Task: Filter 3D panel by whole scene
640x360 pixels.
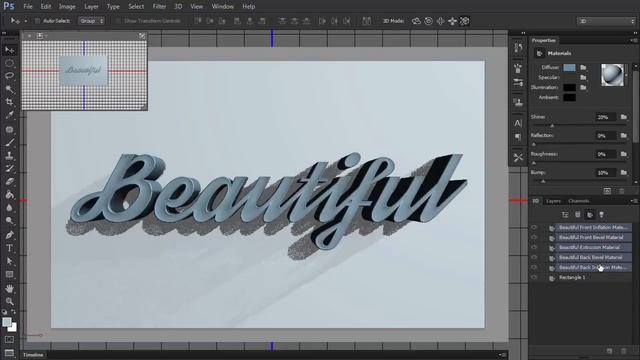Action: [x=565, y=215]
